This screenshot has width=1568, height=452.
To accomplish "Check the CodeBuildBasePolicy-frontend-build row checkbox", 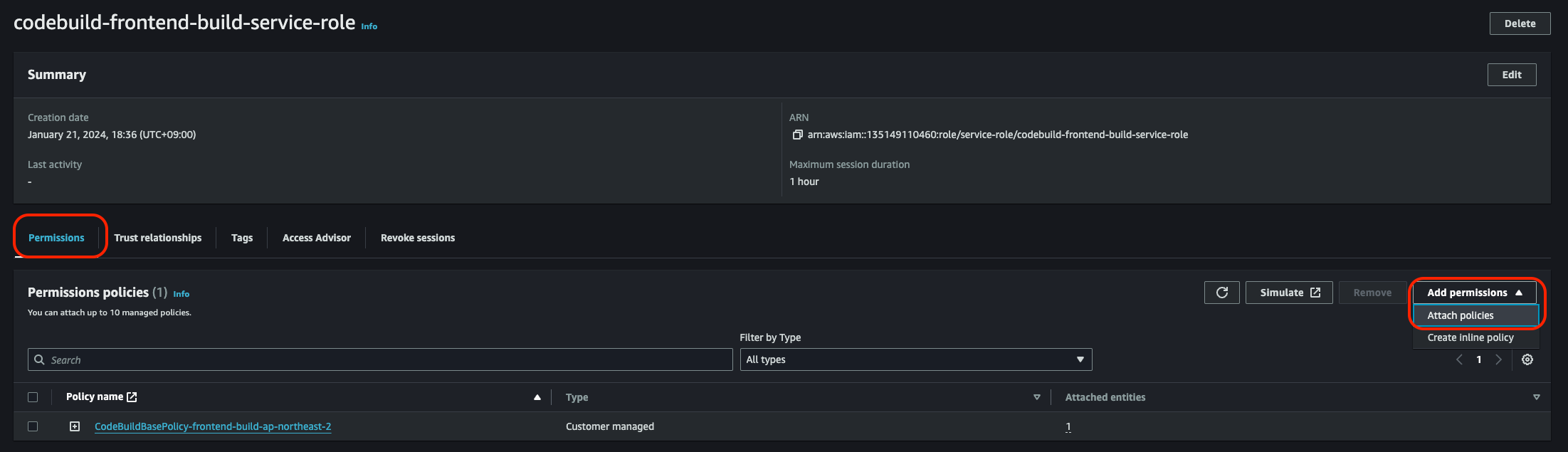I will tap(33, 426).
